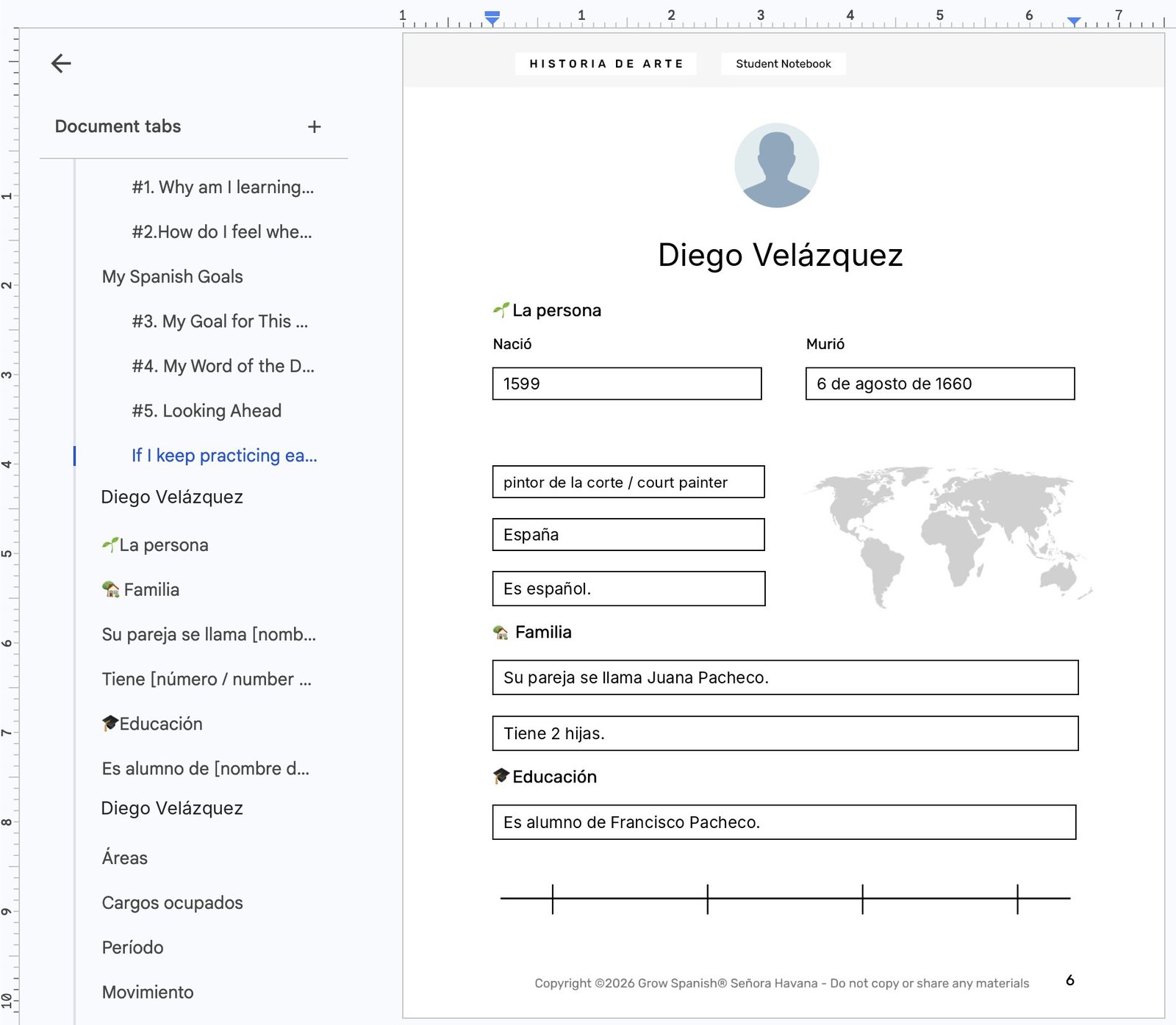Jump to 'Período' outline heading
This screenshot has width=1176, height=1025.
133,948
